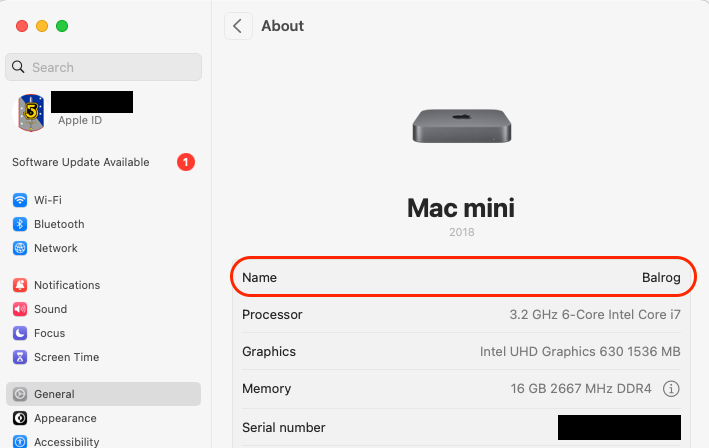Click the Name row label
This screenshot has height=448, width=709.
259,277
